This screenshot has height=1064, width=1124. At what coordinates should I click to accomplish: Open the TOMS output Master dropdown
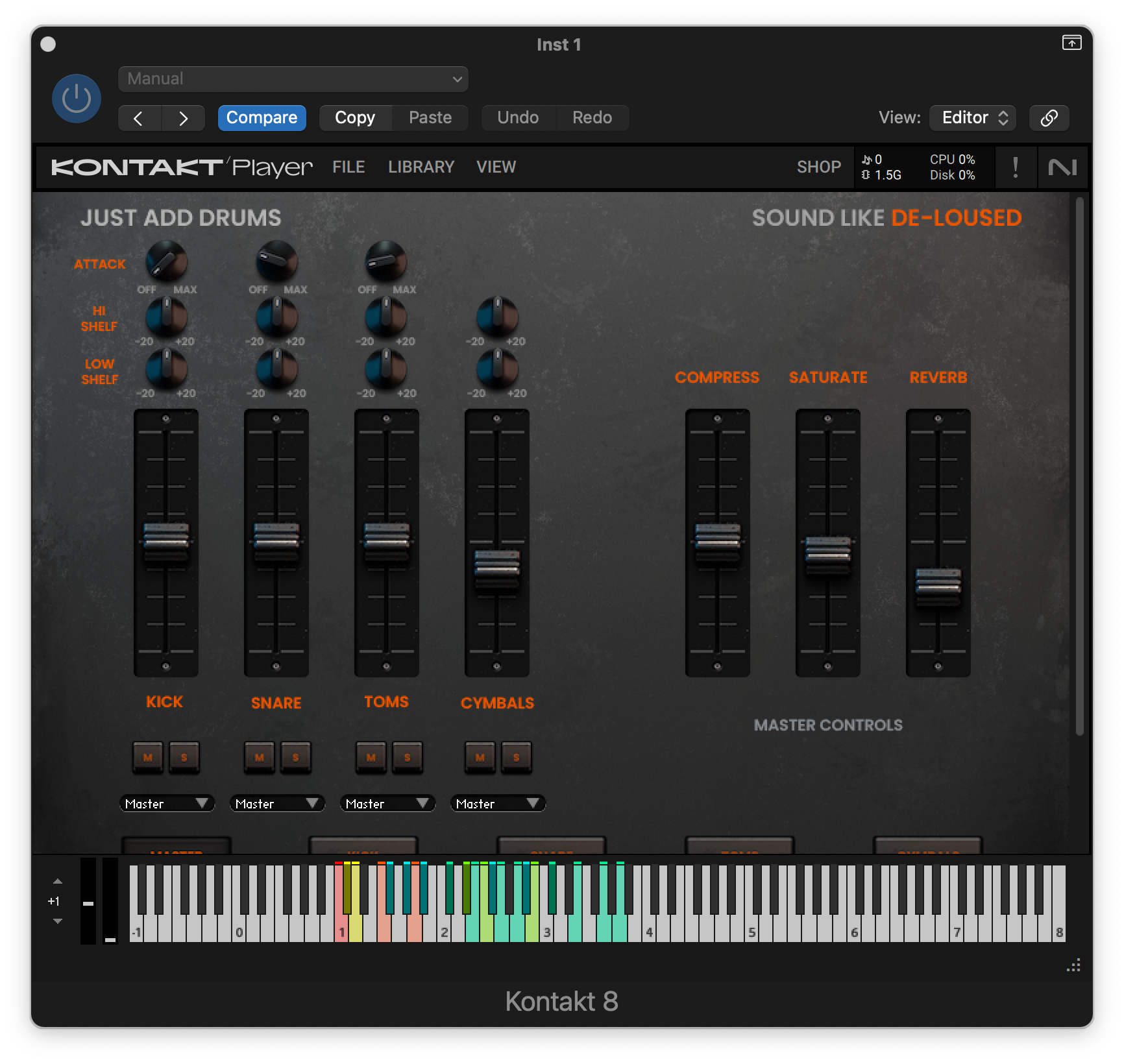(388, 804)
